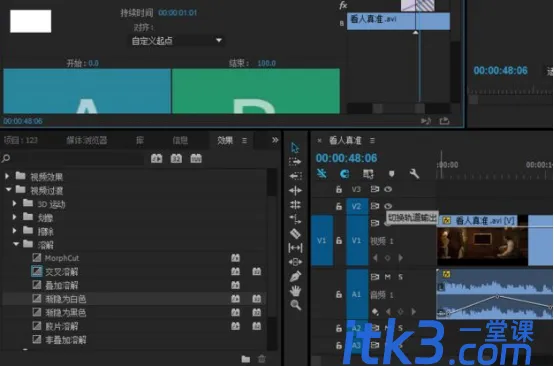The image size is (554, 366).
Task: Open timeline wrench settings
Action: point(414,173)
